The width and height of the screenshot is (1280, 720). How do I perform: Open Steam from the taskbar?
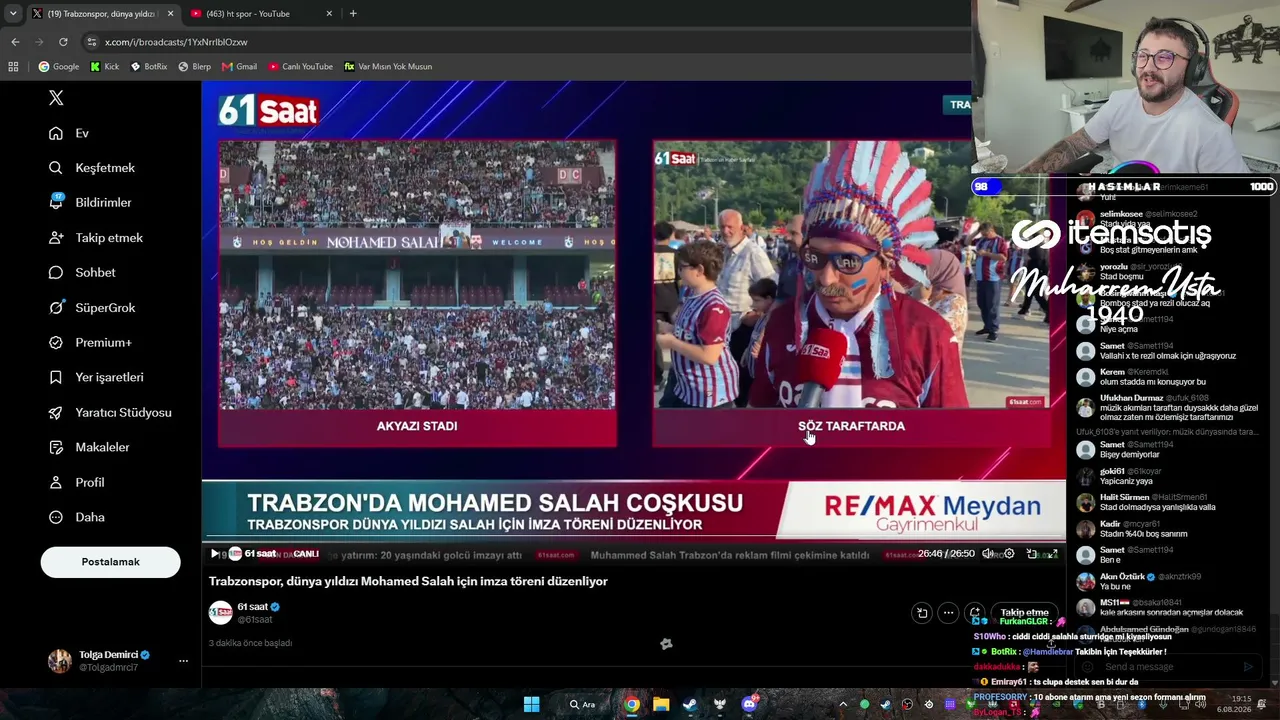(x=690, y=704)
